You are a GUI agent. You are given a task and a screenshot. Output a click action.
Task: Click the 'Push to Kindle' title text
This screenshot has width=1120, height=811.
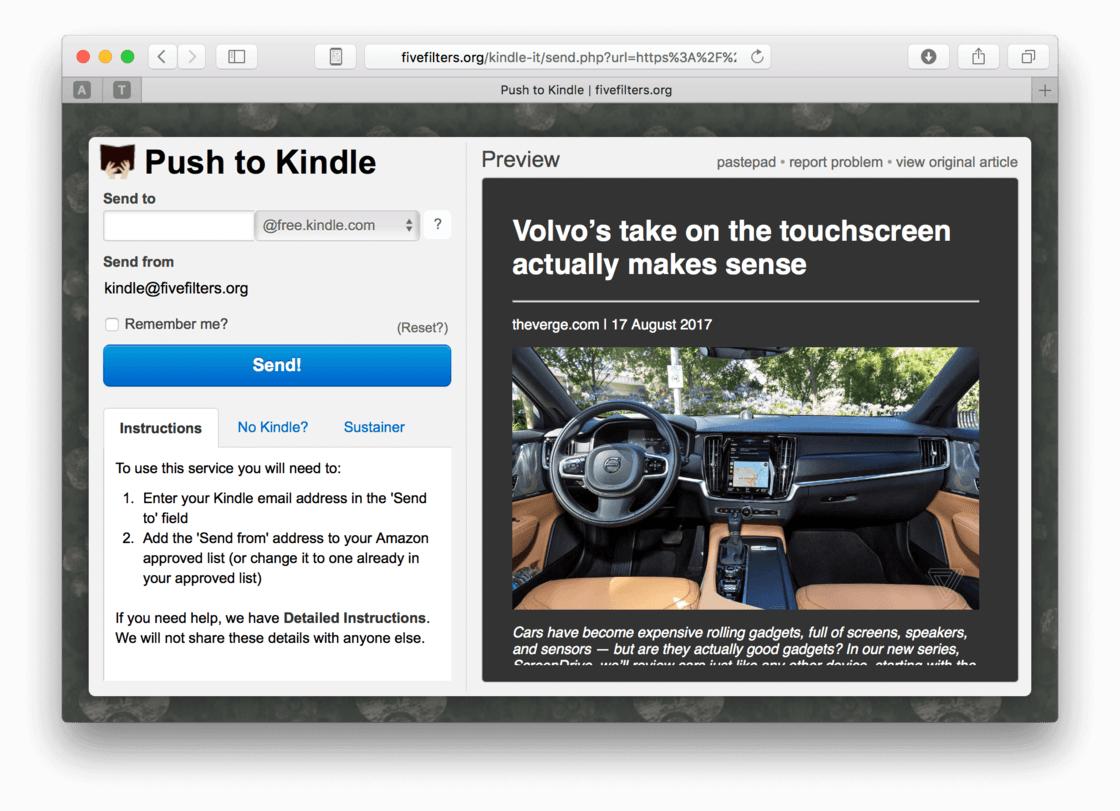[x=260, y=162]
